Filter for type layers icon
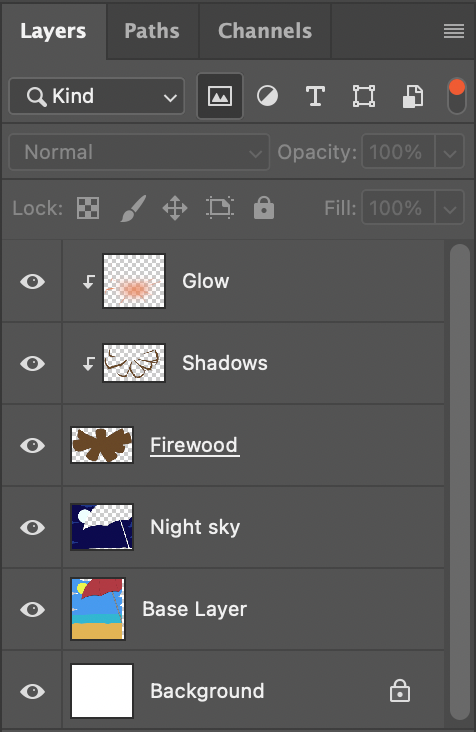476x732 pixels. [315, 96]
